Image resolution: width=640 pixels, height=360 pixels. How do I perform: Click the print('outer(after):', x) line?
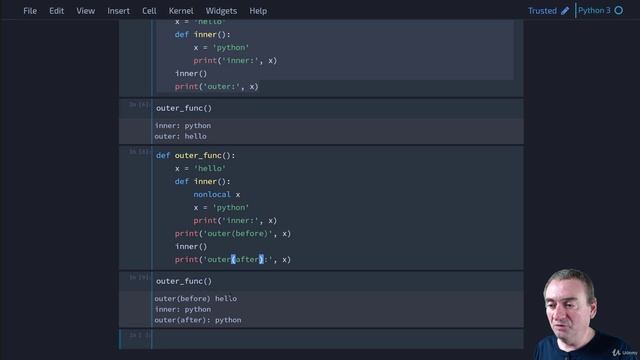point(233,260)
